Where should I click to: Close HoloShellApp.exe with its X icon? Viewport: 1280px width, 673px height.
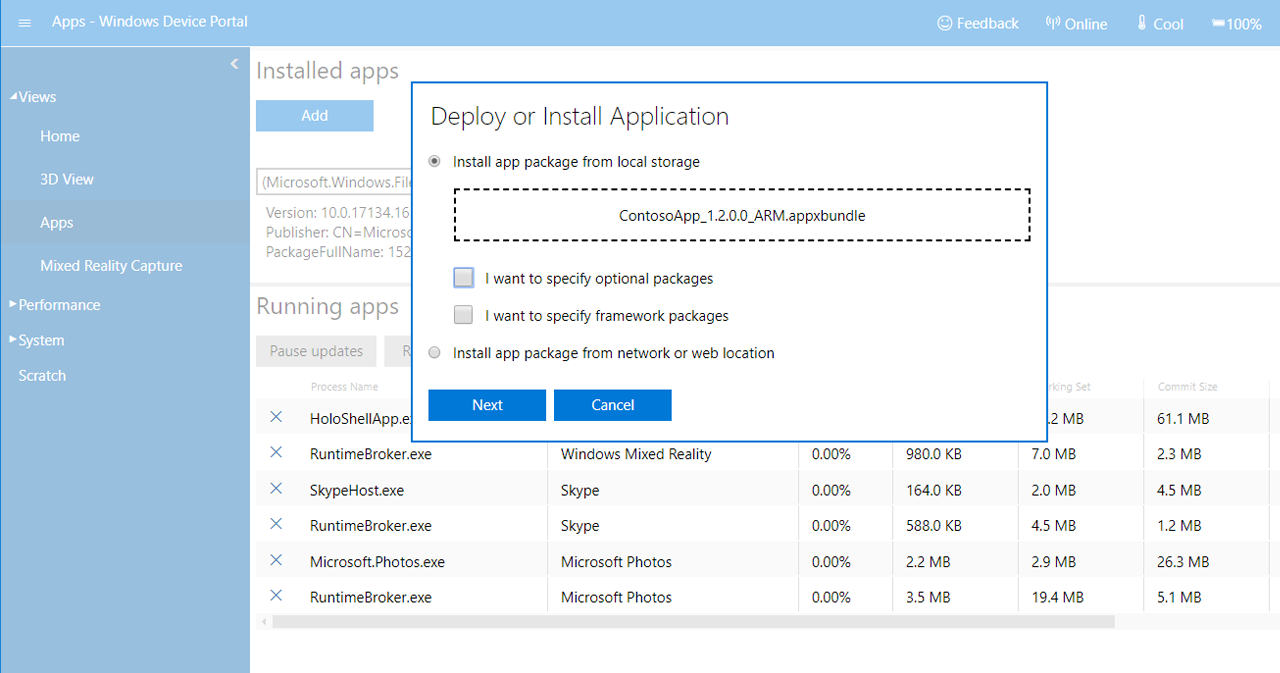point(276,417)
